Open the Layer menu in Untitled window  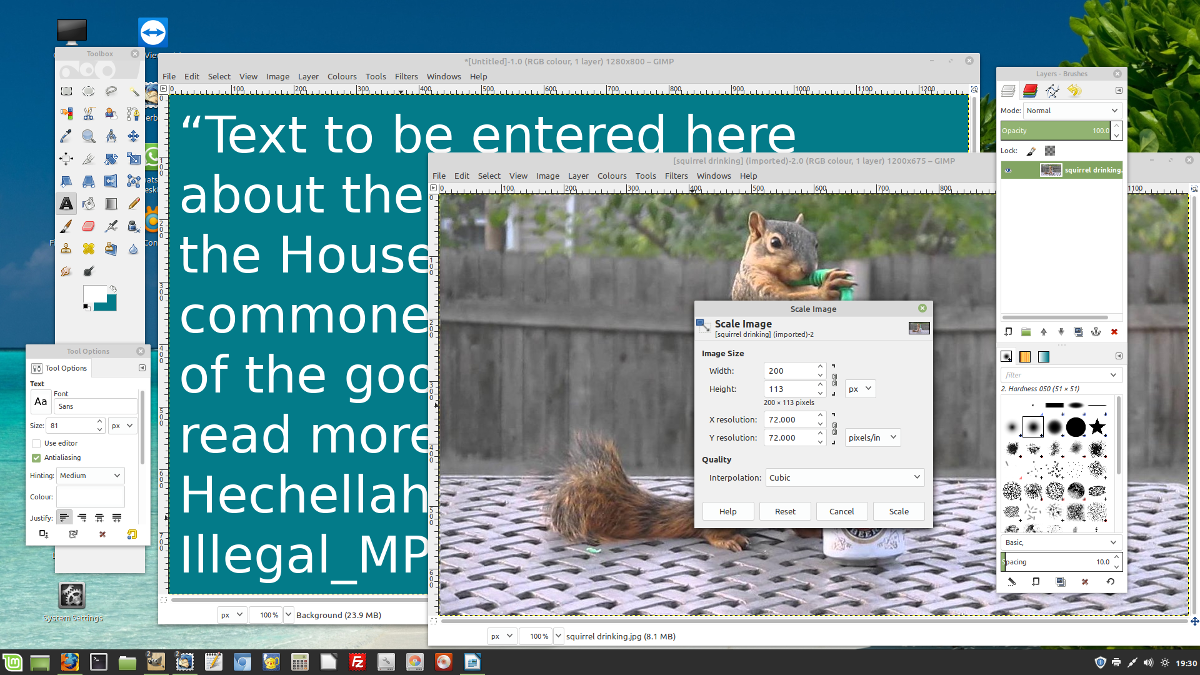(308, 76)
